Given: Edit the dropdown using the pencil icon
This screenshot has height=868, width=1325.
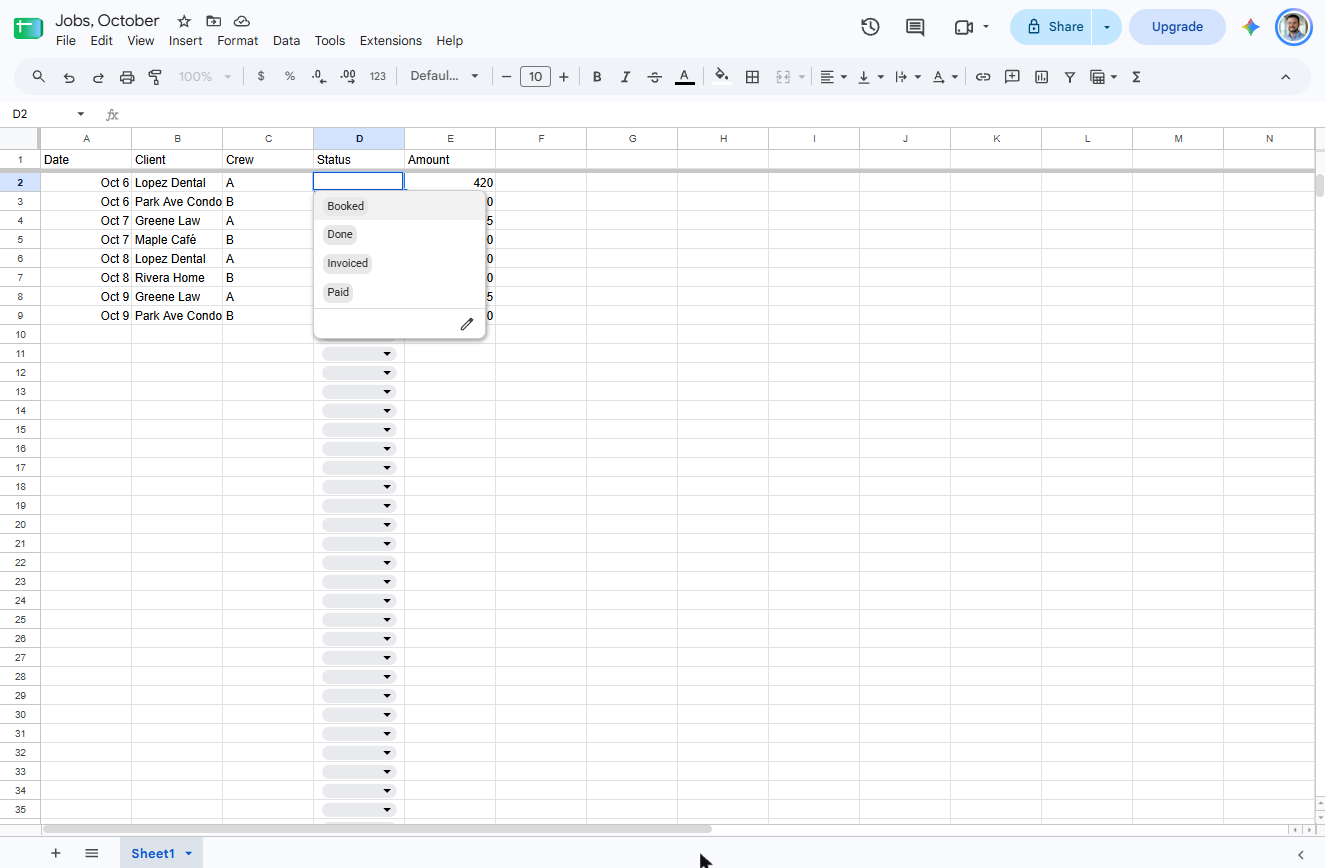Looking at the screenshot, I should 466,324.
